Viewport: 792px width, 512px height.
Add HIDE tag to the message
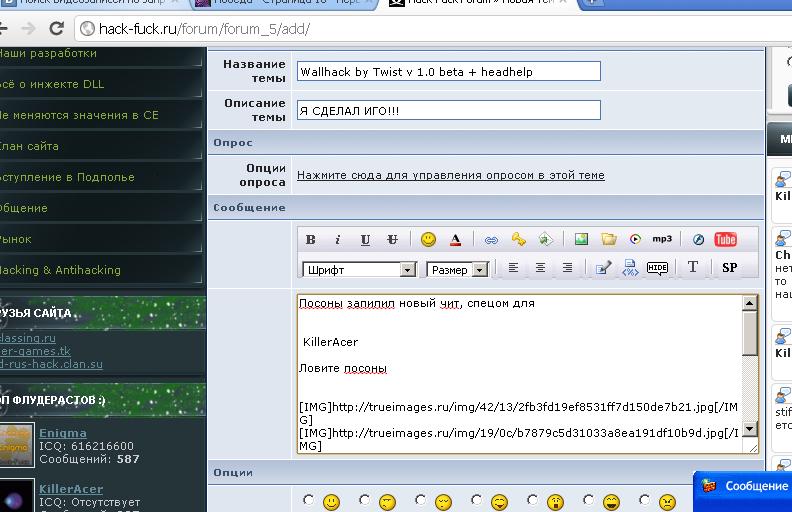tap(657, 268)
